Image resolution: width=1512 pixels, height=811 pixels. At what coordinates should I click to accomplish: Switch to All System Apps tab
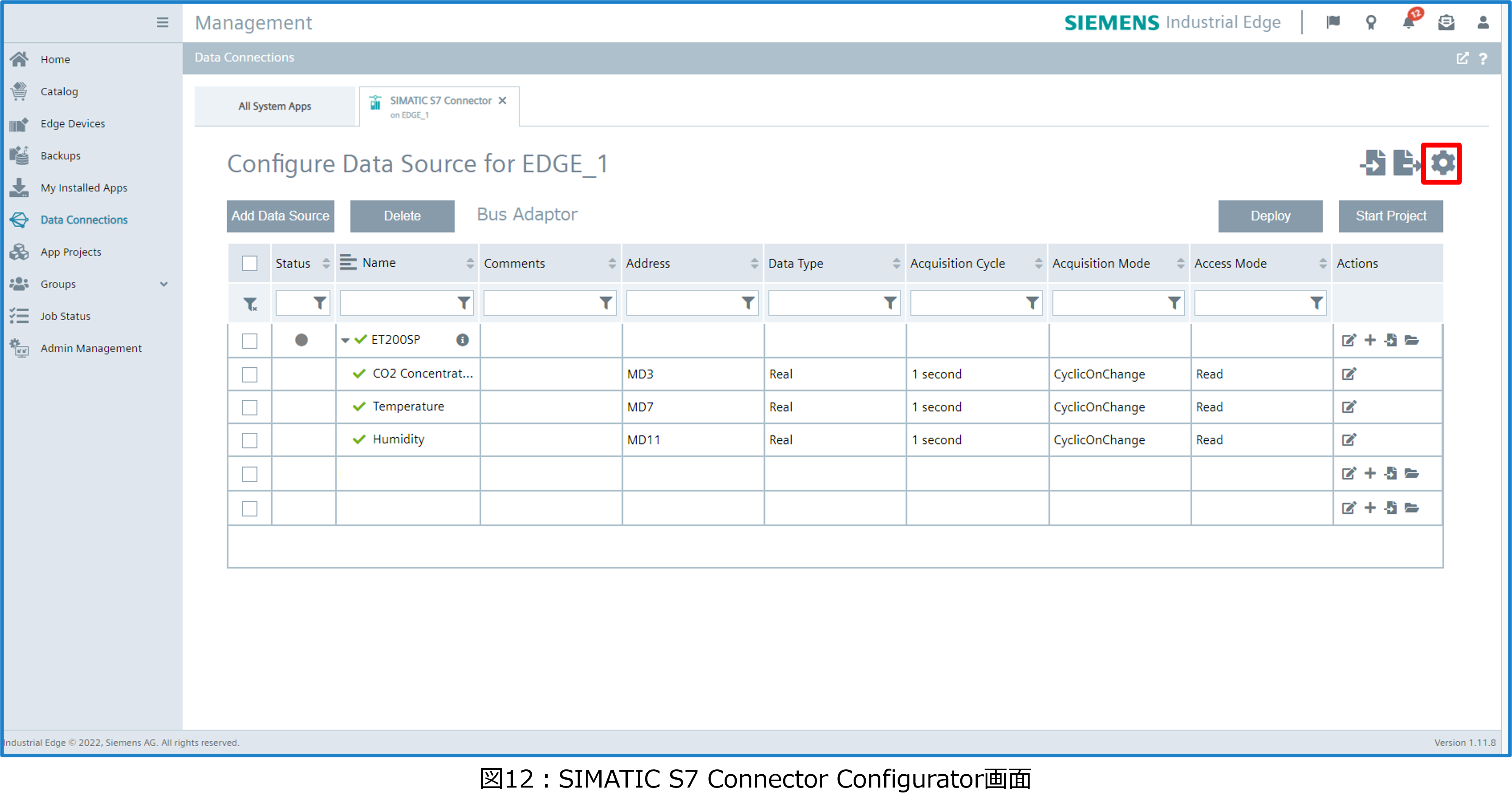point(275,106)
